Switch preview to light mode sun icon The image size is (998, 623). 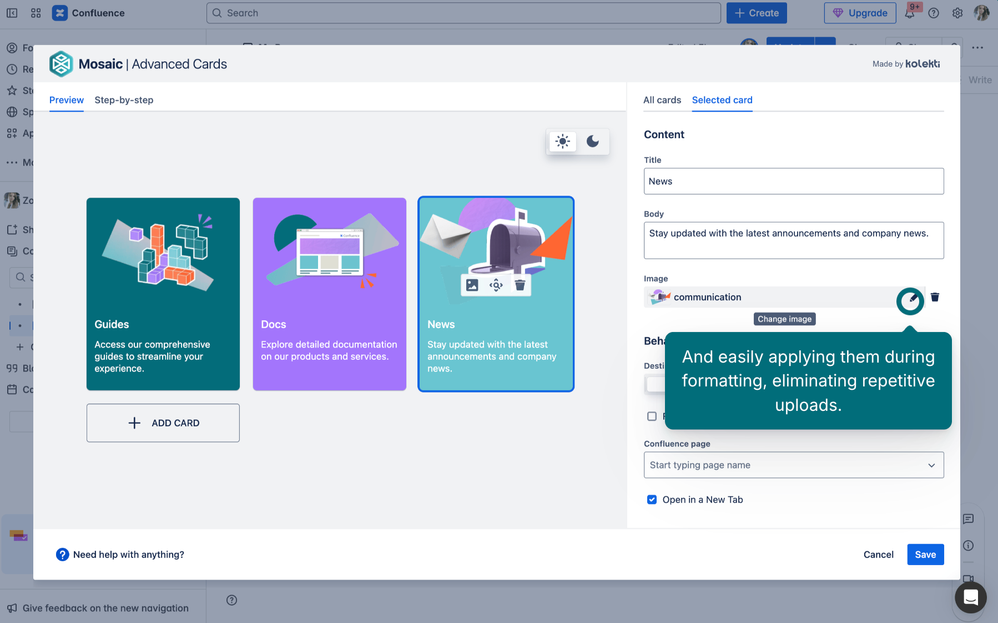563,142
